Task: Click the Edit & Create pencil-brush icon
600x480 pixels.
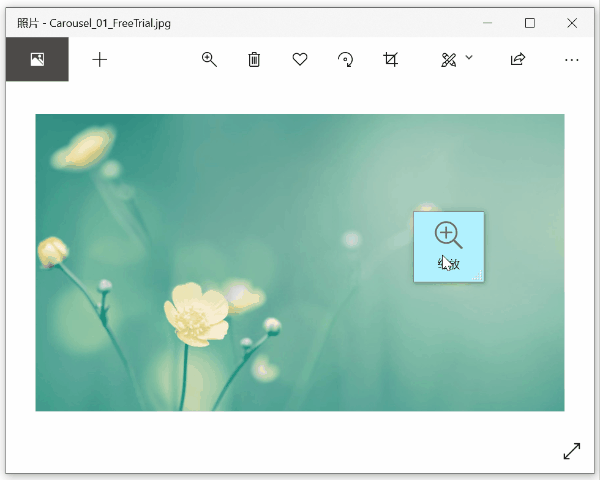Action: pos(448,60)
